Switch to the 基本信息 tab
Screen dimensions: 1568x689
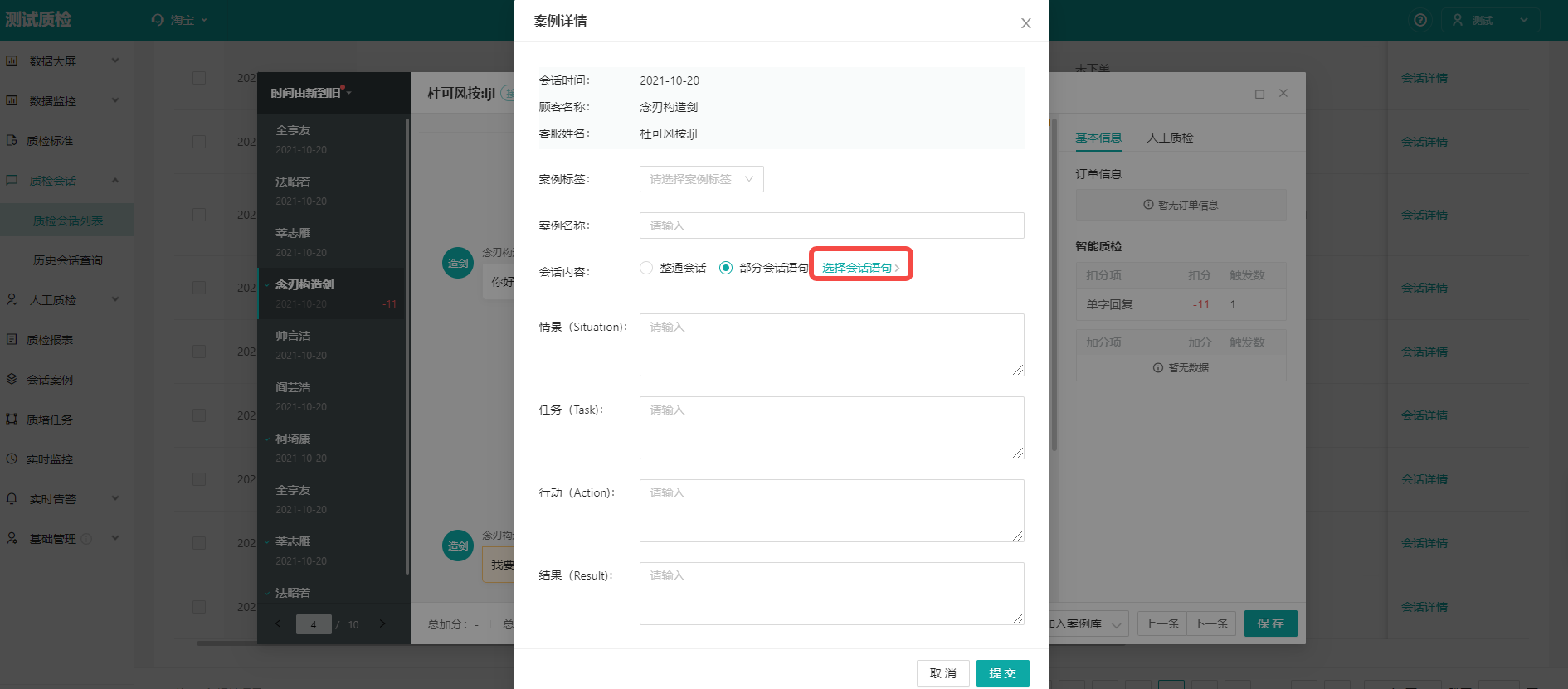(1098, 138)
